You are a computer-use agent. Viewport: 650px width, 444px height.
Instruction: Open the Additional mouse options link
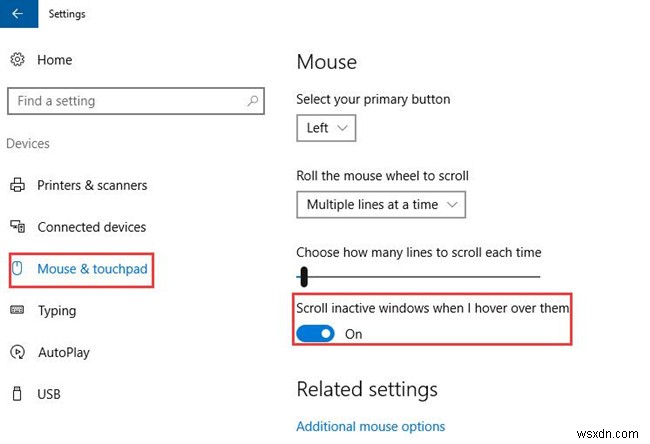point(370,426)
